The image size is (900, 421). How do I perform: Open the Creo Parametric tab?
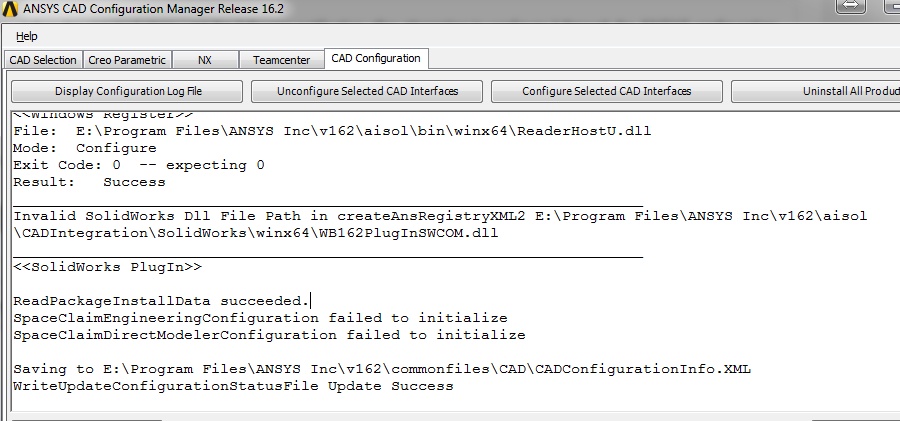click(x=127, y=60)
